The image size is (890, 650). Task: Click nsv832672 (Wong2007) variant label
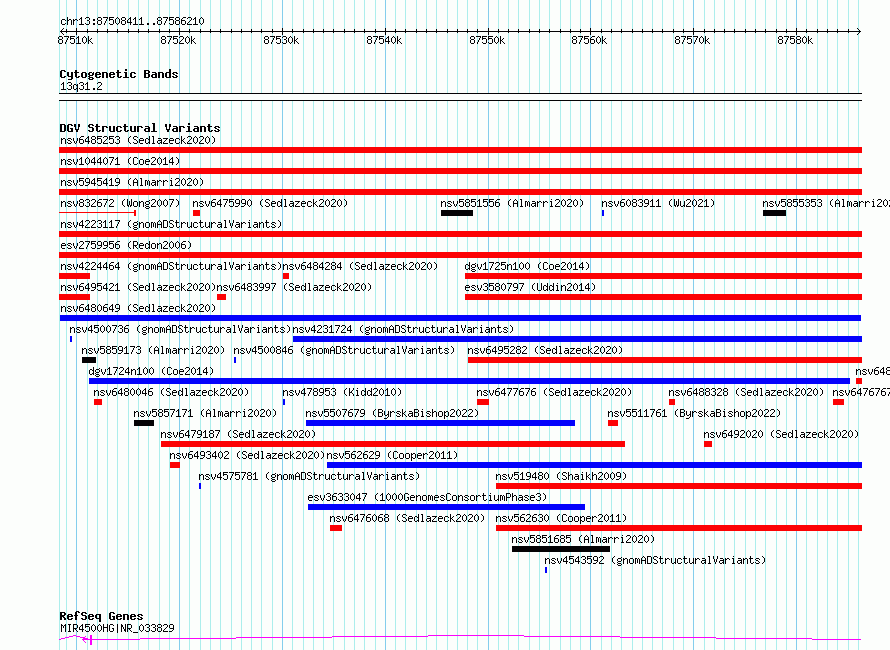[120, 203]
